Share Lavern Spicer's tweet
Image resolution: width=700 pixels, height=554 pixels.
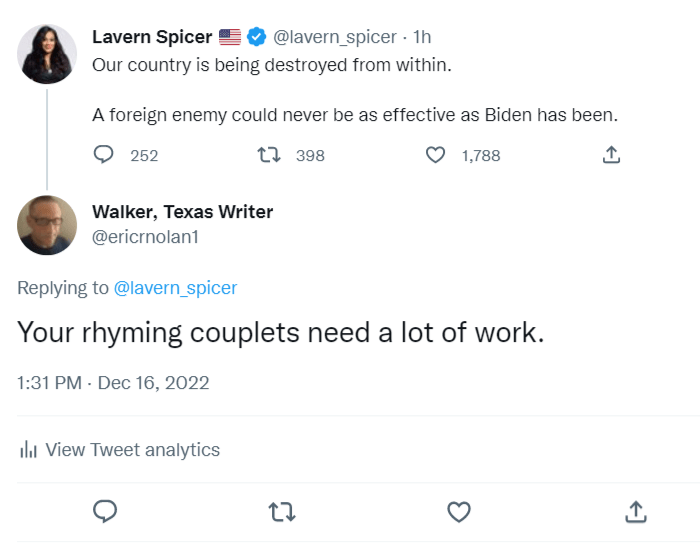[612, 155]
